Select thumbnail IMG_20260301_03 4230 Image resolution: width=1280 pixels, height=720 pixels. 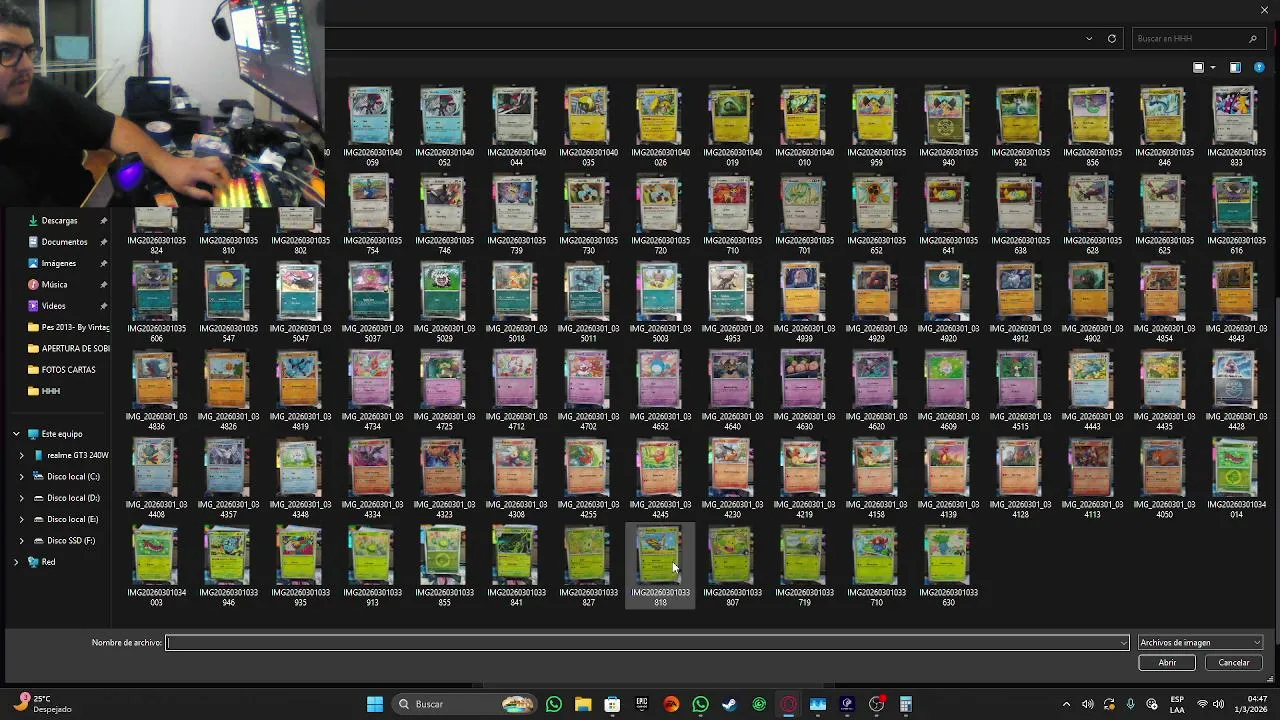point(732,479)
